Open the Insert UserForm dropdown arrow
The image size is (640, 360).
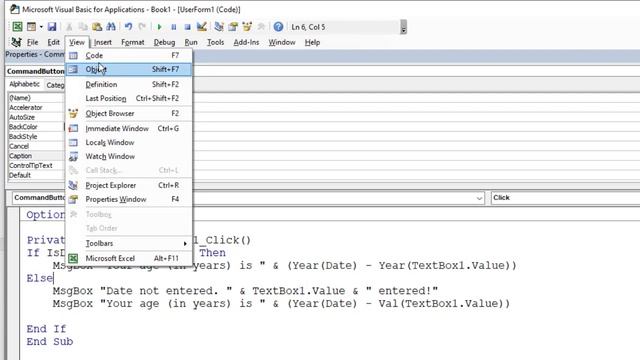point(41,27)
